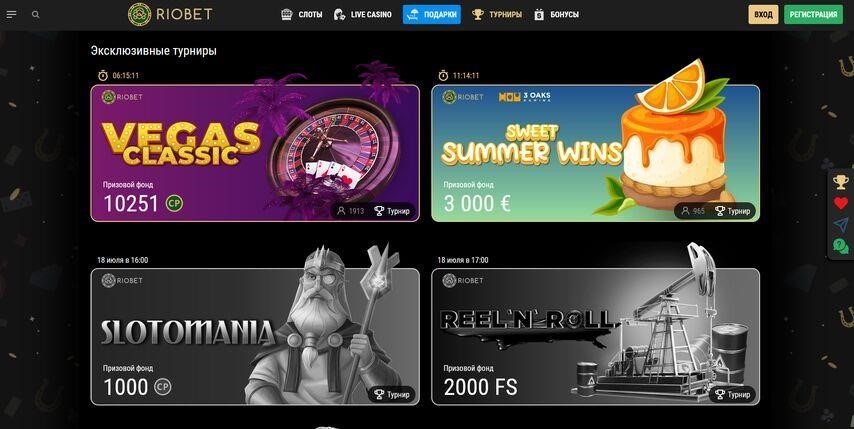Open Sweet Summer Wins tournament banner

click(595, 153)
